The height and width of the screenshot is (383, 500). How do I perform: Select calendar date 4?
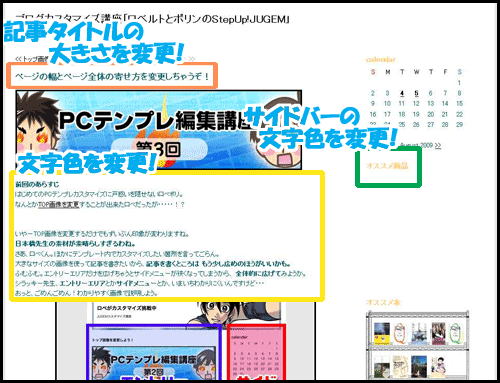(402, 93)
